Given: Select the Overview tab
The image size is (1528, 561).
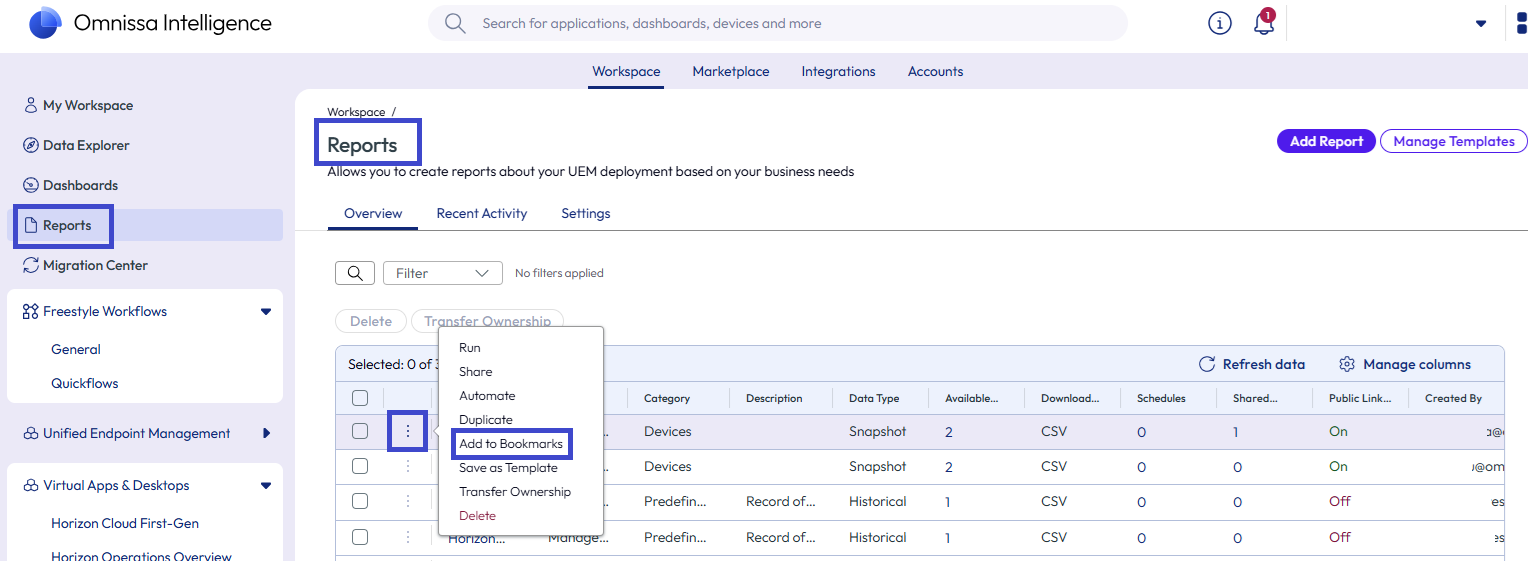Looking at the screenshot, I should pos(373,213).
